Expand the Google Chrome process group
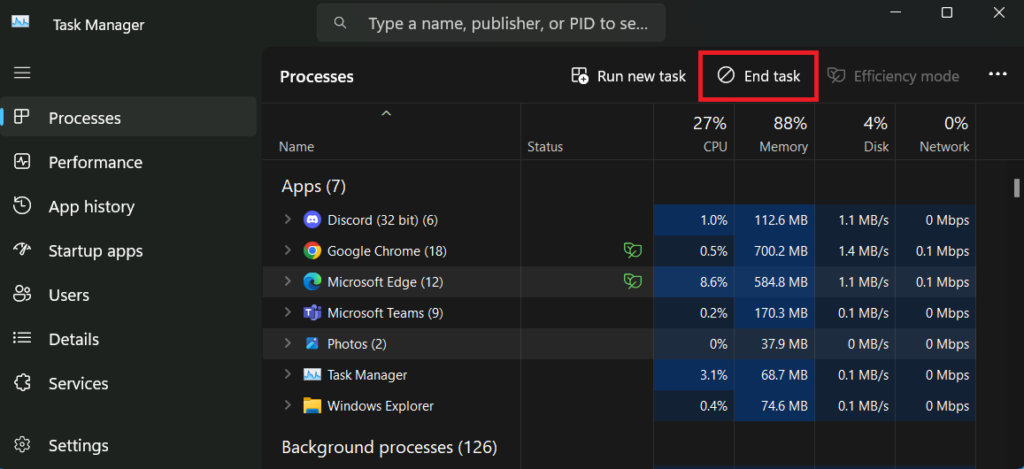This screenshot has height=469, width=1024. [287, 250]
